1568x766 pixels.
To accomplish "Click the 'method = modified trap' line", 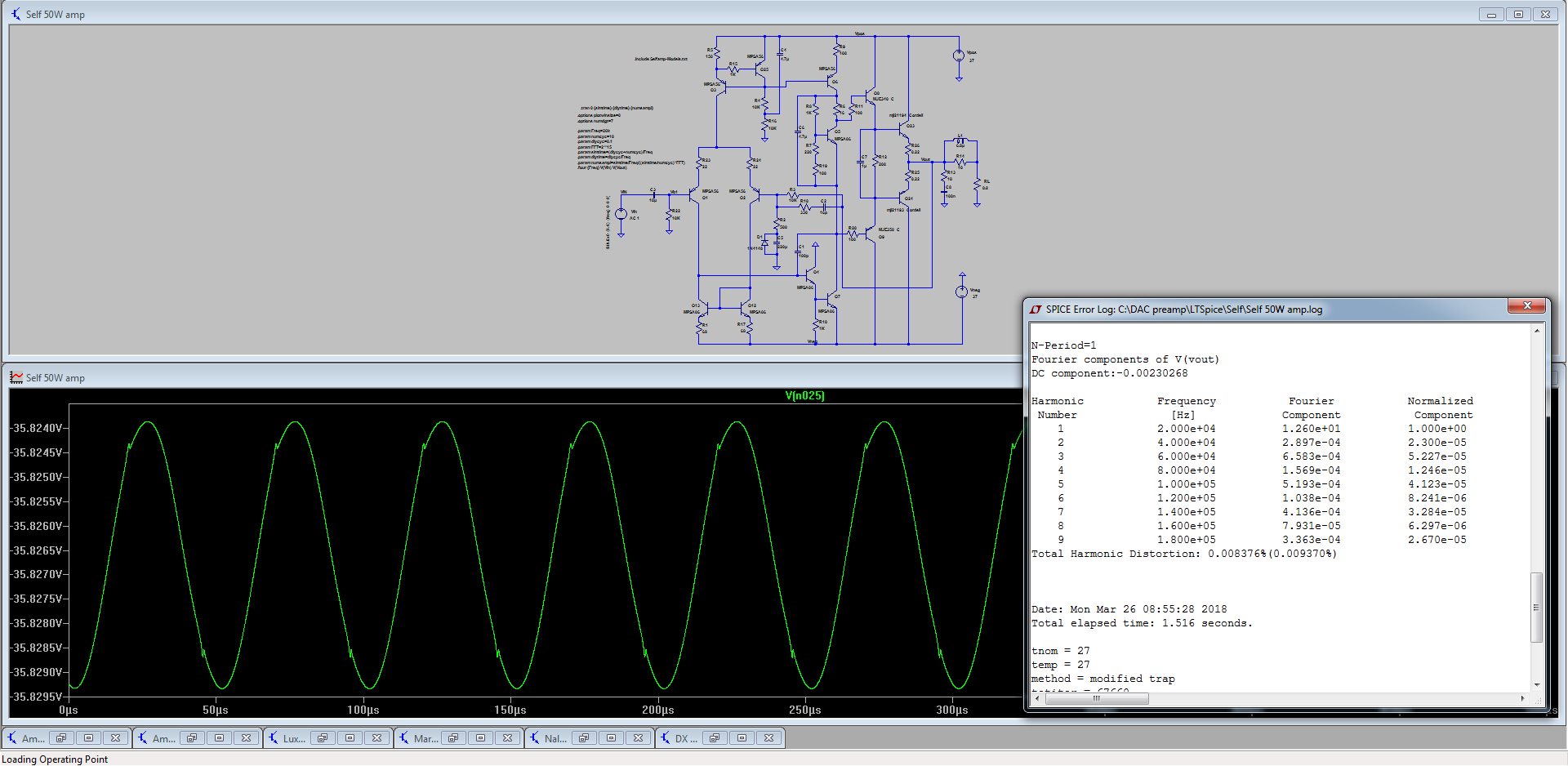I will (x=1103, y=679).
